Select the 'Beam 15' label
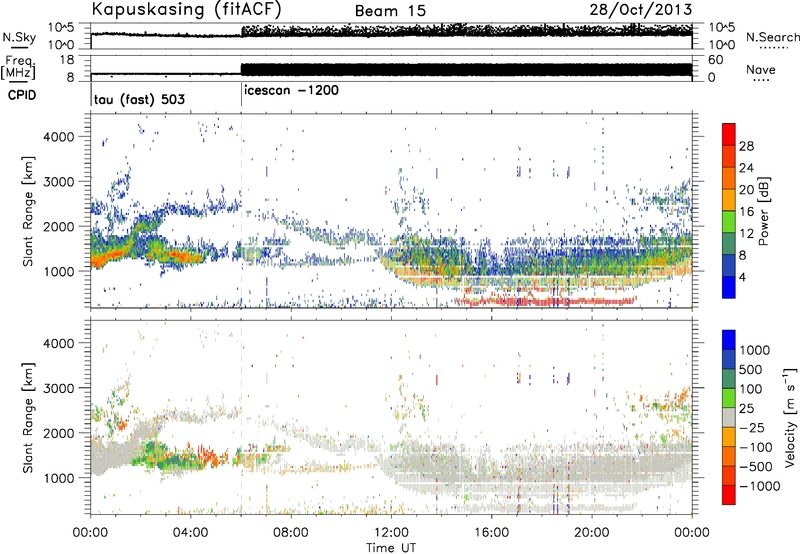The width and height of the screenshot is (800, 554). [x=390, y=11]
